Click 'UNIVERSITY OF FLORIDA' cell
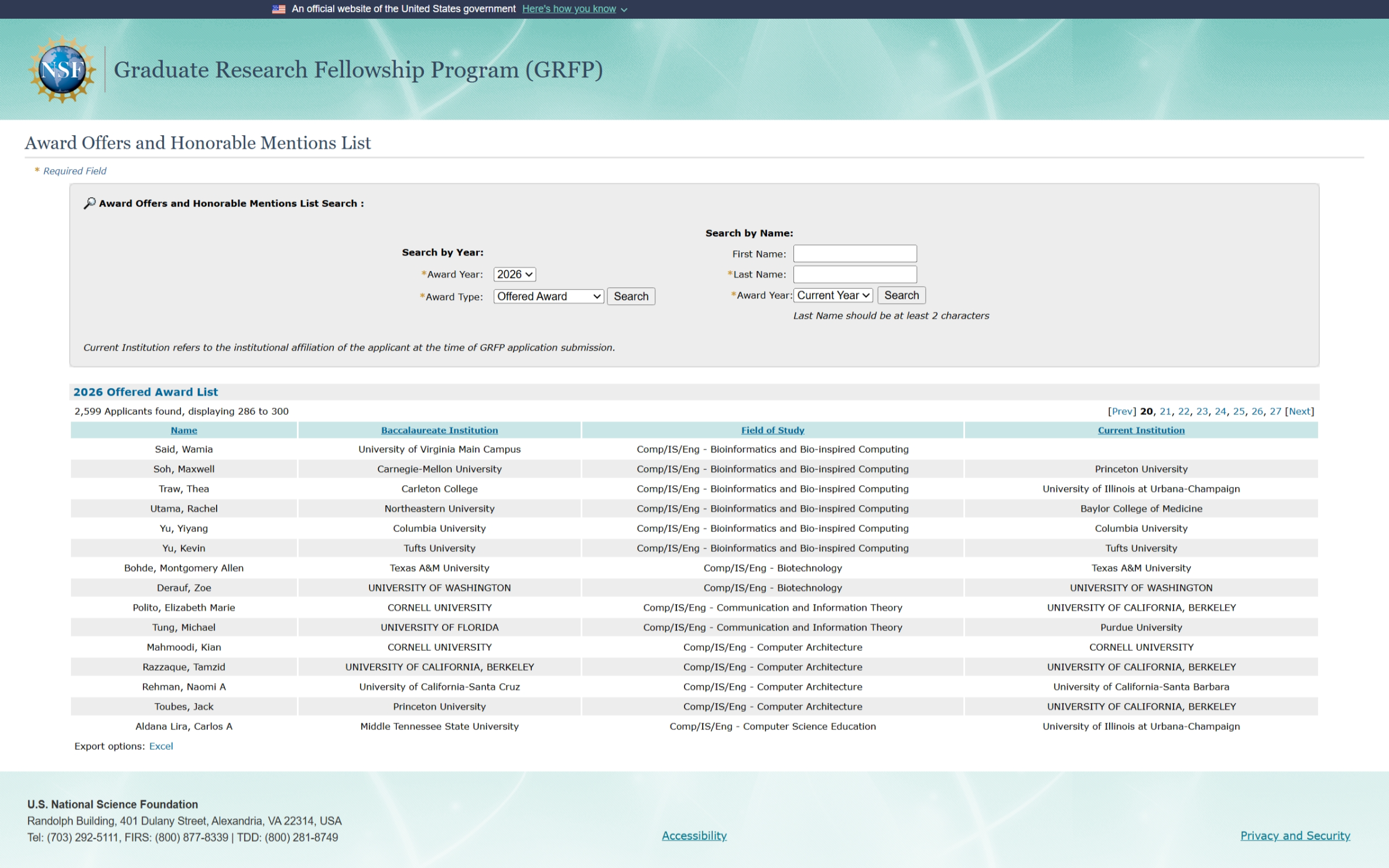Viewport: 1389px width, 868px height. coord(439,628)
